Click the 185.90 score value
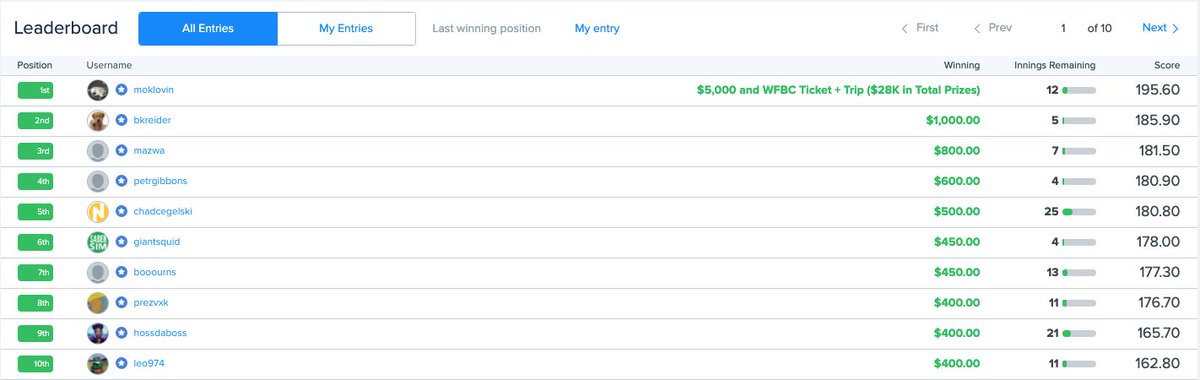 [1158, 120]
